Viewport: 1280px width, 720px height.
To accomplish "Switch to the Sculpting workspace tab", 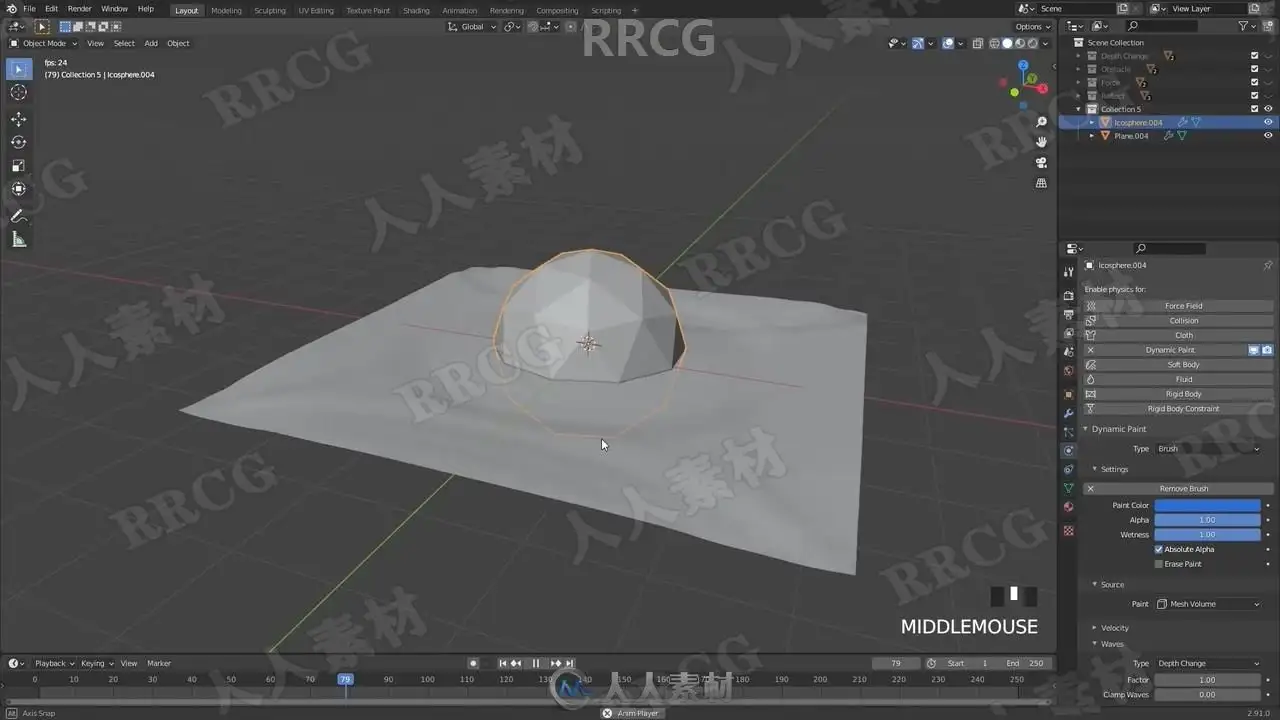I will [x=269, y=10].
